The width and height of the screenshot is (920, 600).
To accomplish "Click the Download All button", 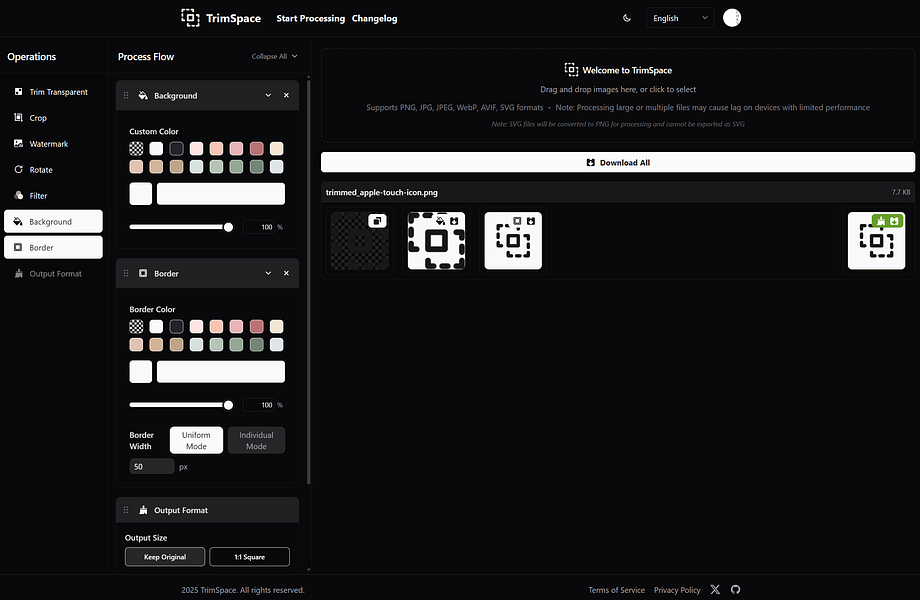I will point(618,162).
